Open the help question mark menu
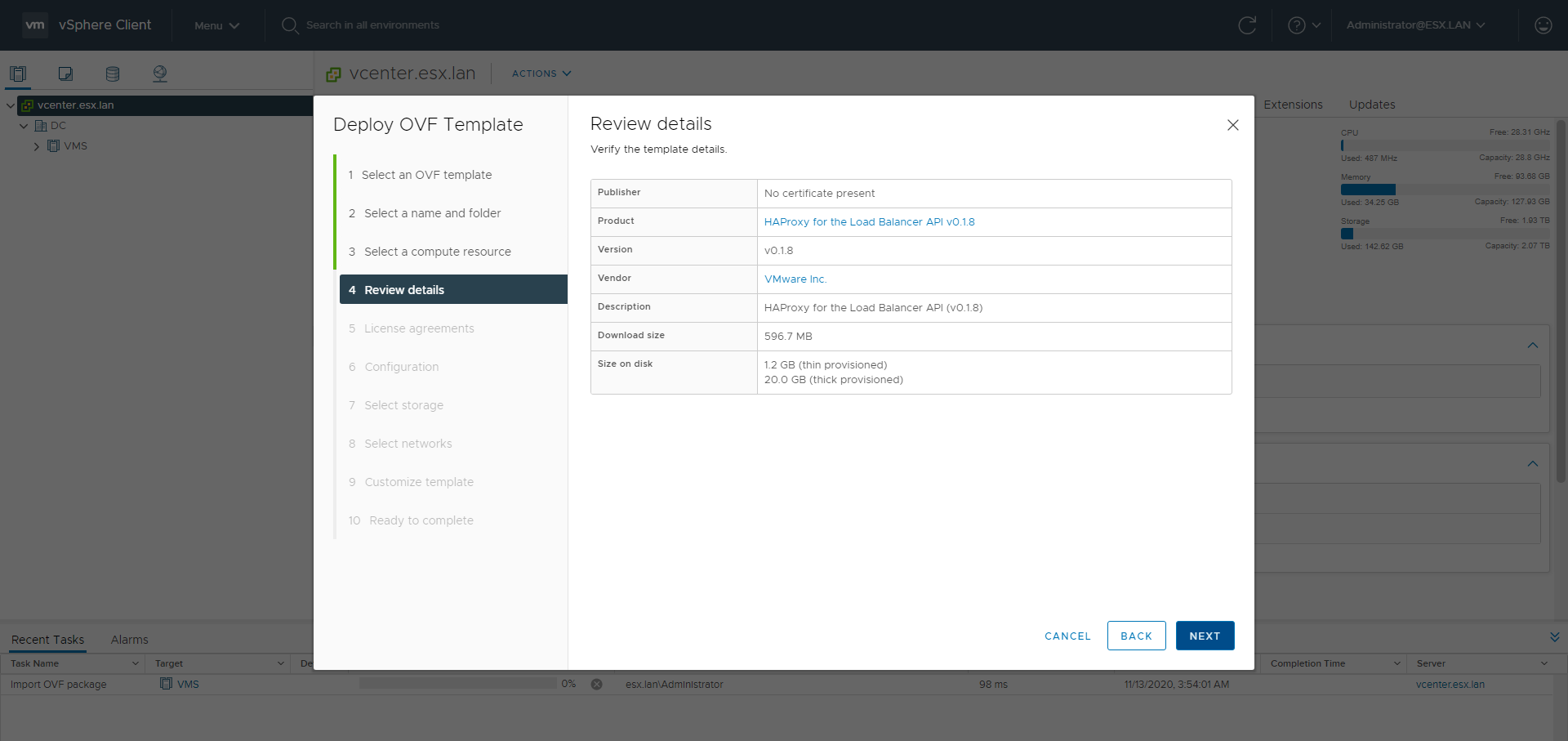 (x=1303, y=25)
